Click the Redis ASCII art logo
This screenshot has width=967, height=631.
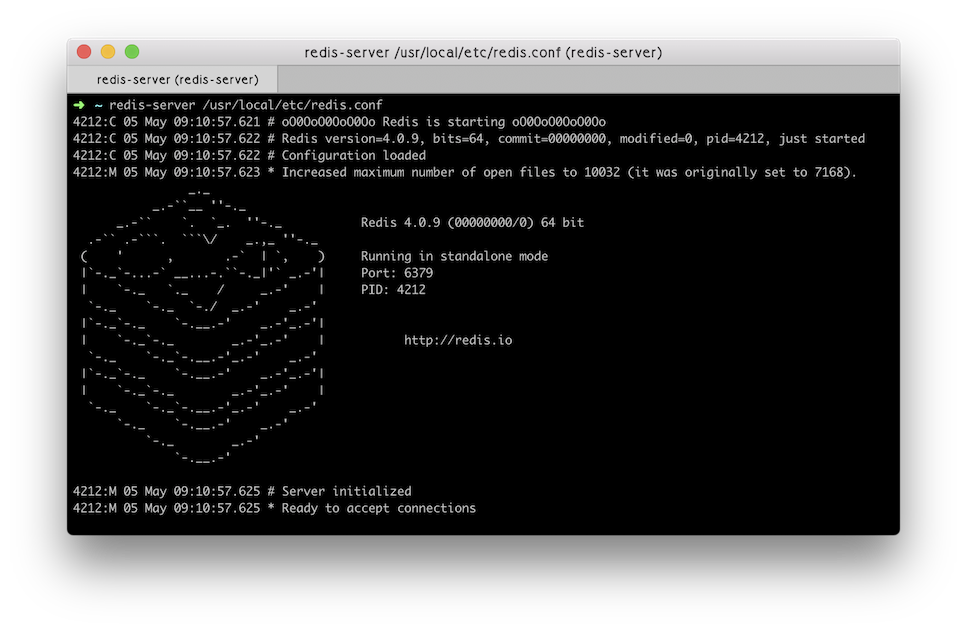coord(202,327)
